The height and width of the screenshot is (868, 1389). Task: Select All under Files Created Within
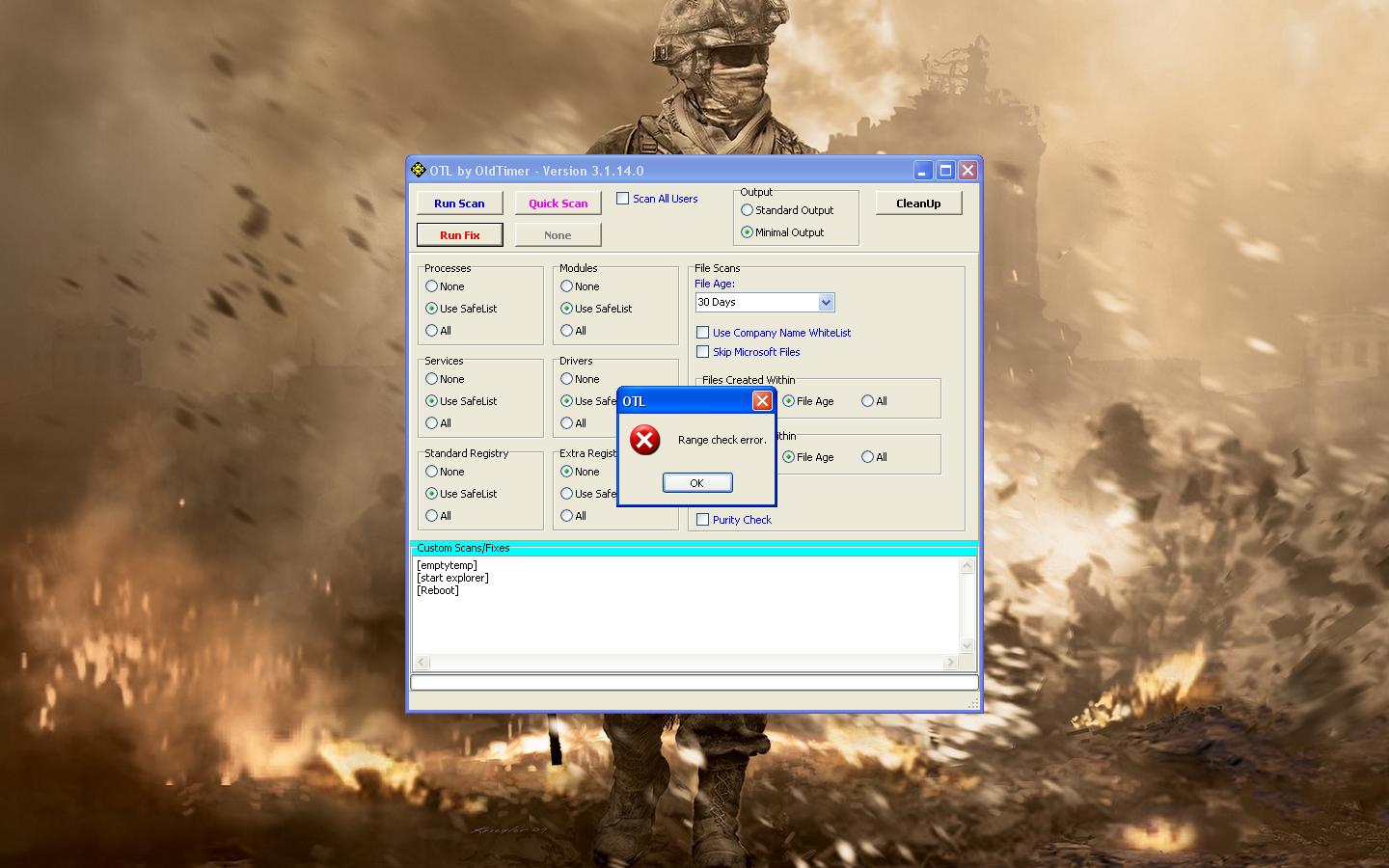tap(867, 401)
